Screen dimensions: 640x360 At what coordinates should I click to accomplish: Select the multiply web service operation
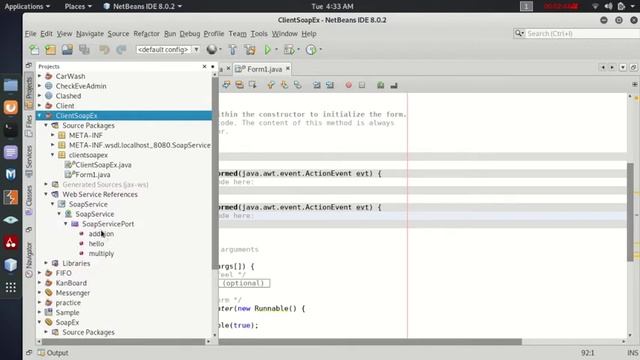[101, 253]
